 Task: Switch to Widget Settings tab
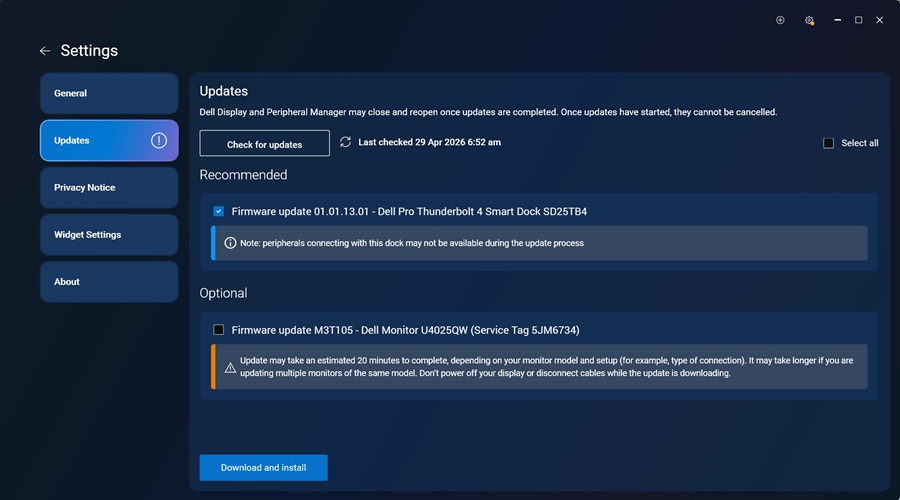(109, 235)
